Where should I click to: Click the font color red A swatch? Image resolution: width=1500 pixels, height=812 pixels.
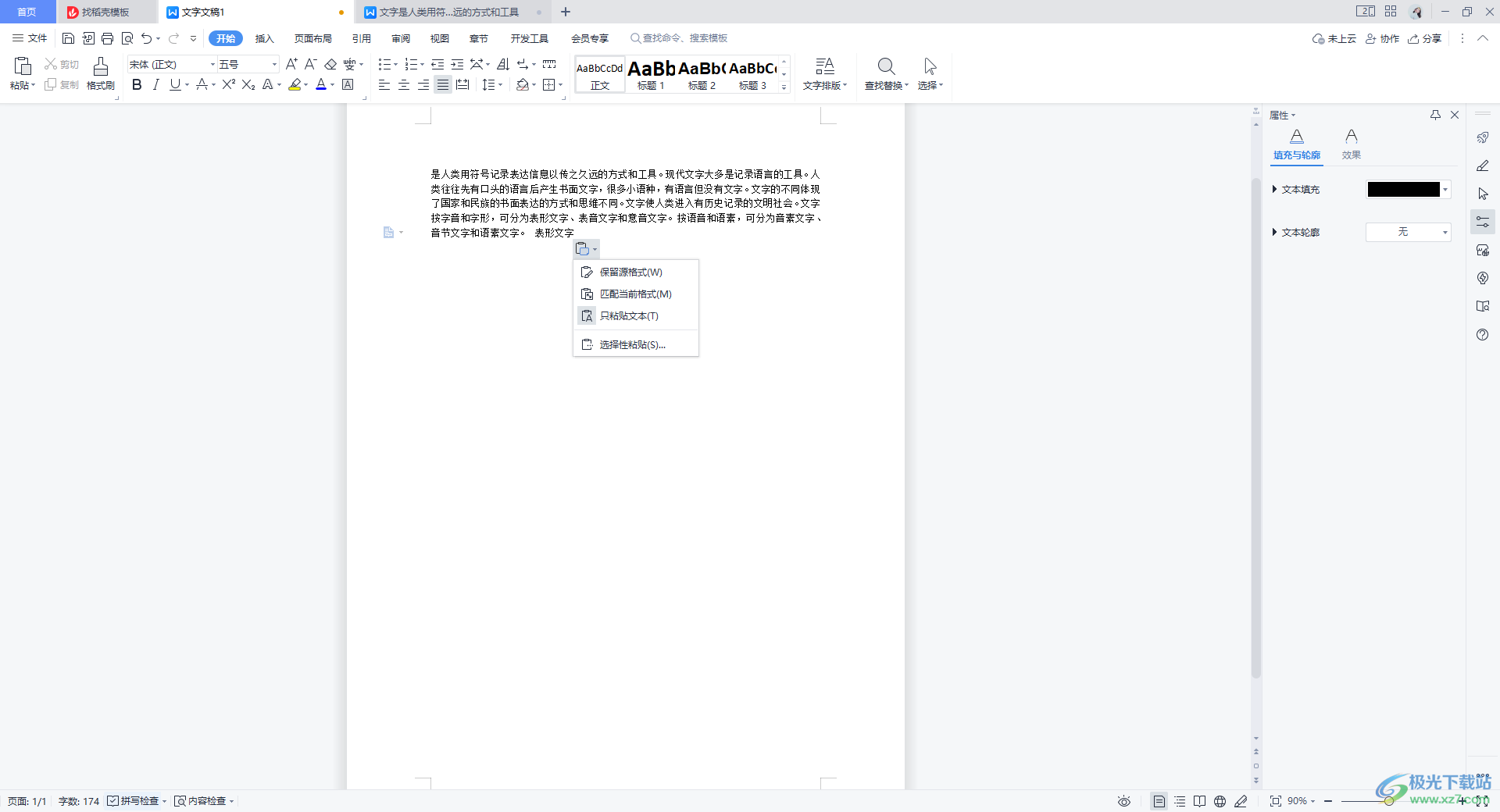(x=320, y=84)
